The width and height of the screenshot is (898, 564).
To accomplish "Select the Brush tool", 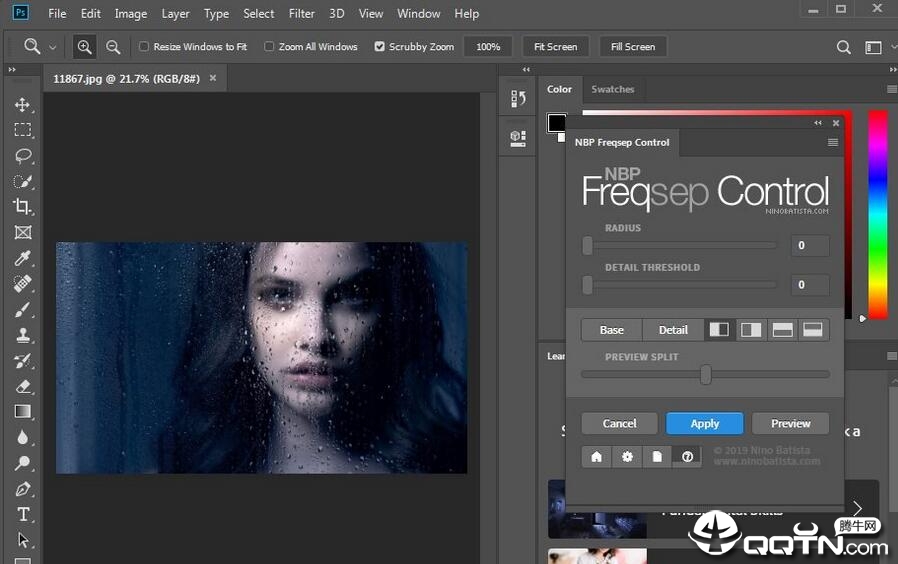I will 22,310.
